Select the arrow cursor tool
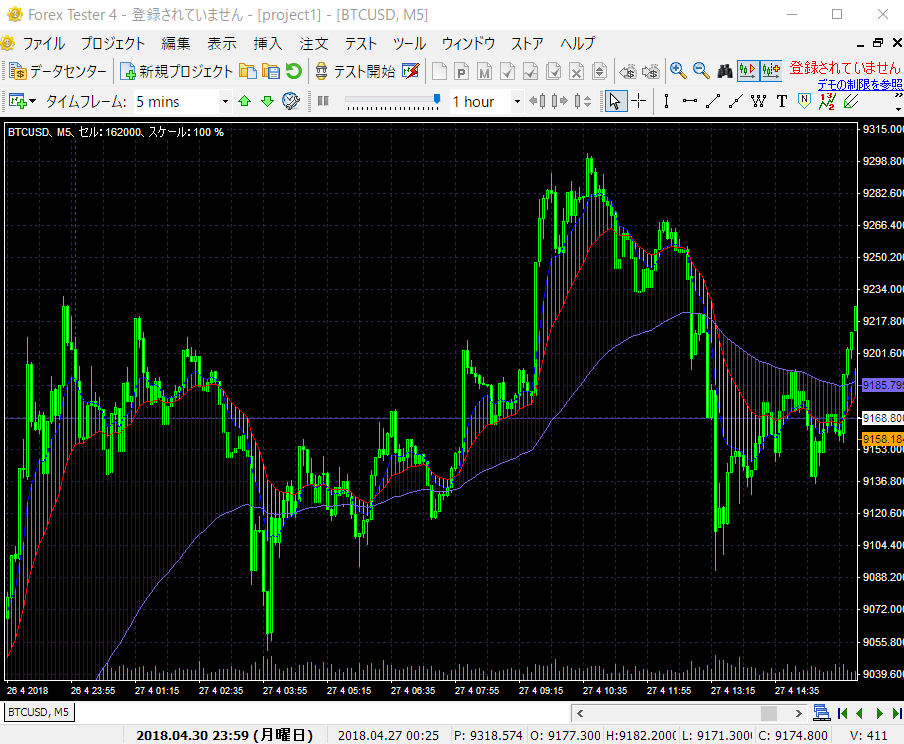 tap(615, 102)
